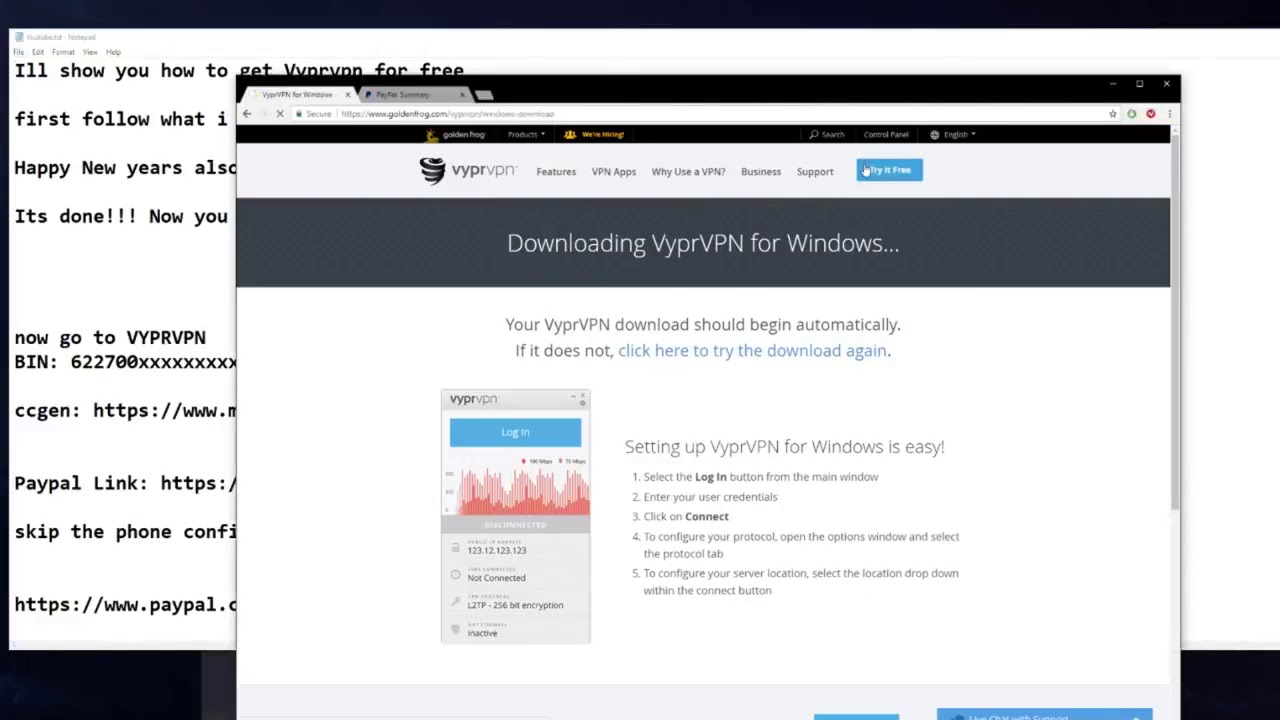Click 'now go to VYPRVPN' line in Notepad
This screenshot has width=1280, height=720.
click(110, 338)
